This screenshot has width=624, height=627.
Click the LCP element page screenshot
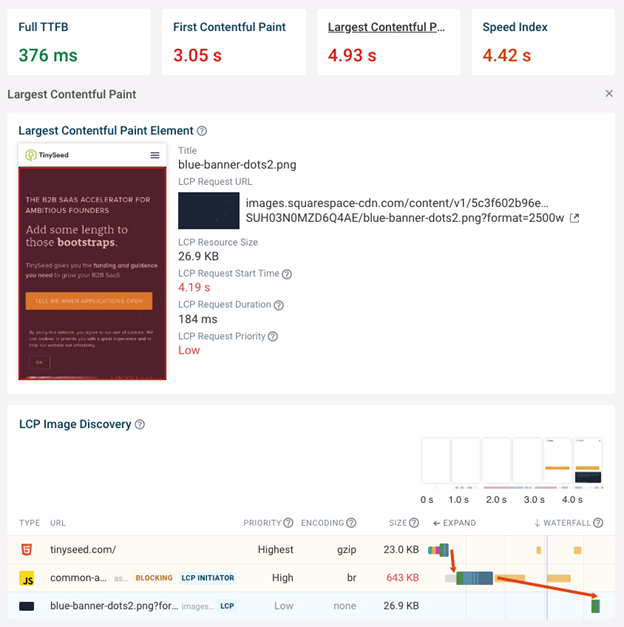coord(92,262)
